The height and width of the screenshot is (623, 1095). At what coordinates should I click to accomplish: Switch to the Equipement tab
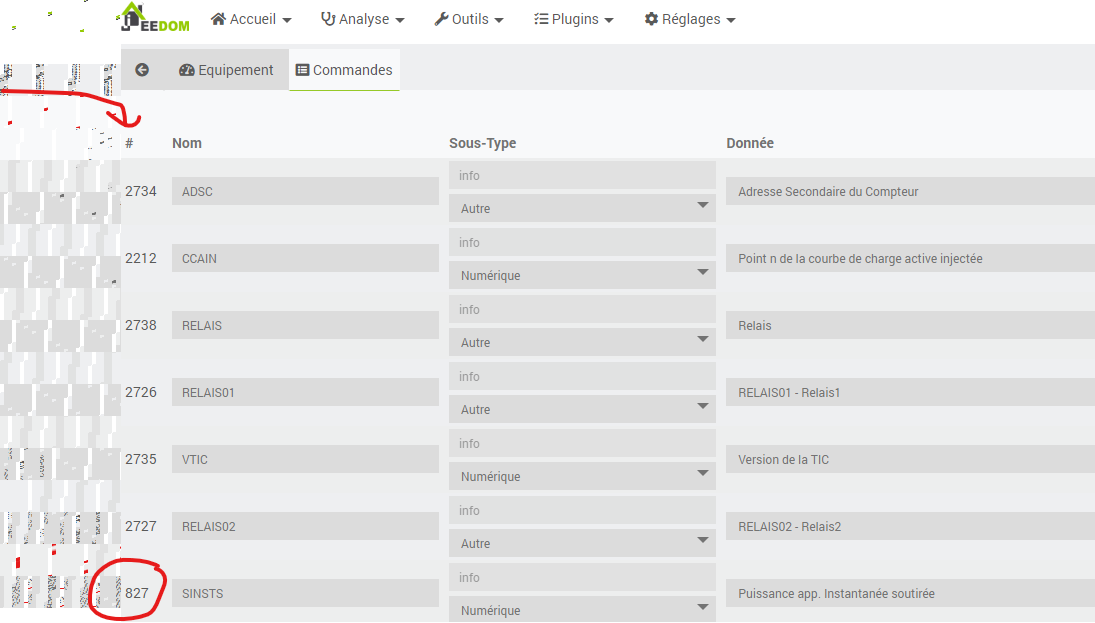pos(226,70)
